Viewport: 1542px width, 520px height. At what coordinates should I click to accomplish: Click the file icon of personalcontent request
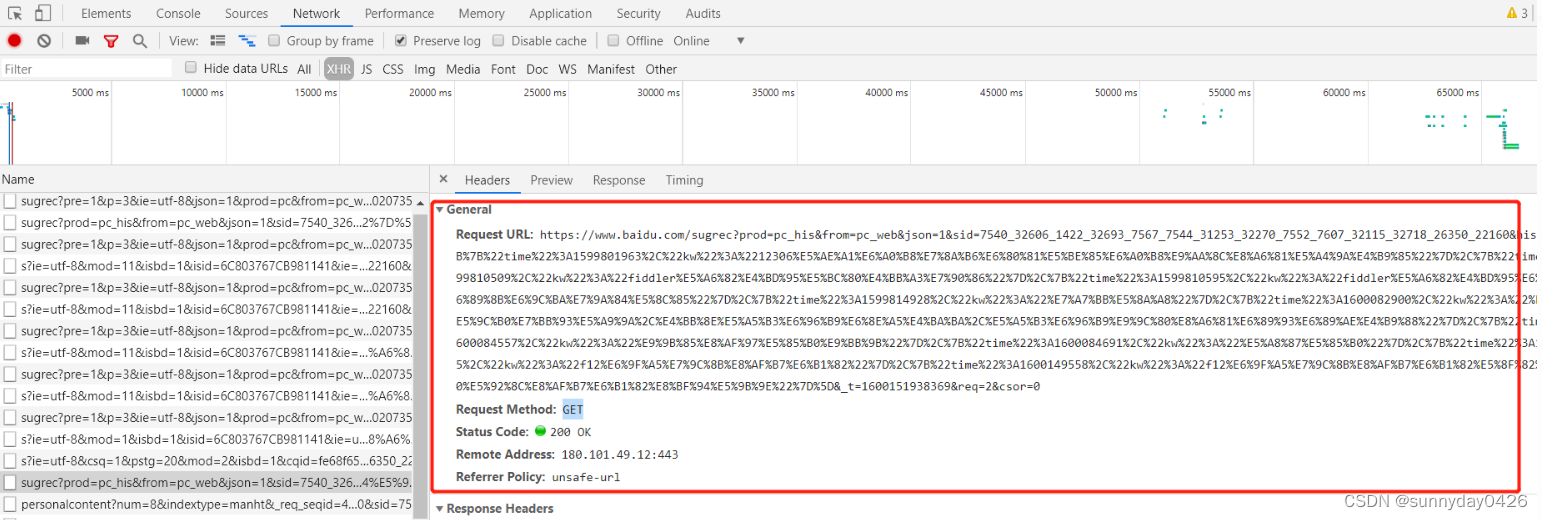pos(10,505)
